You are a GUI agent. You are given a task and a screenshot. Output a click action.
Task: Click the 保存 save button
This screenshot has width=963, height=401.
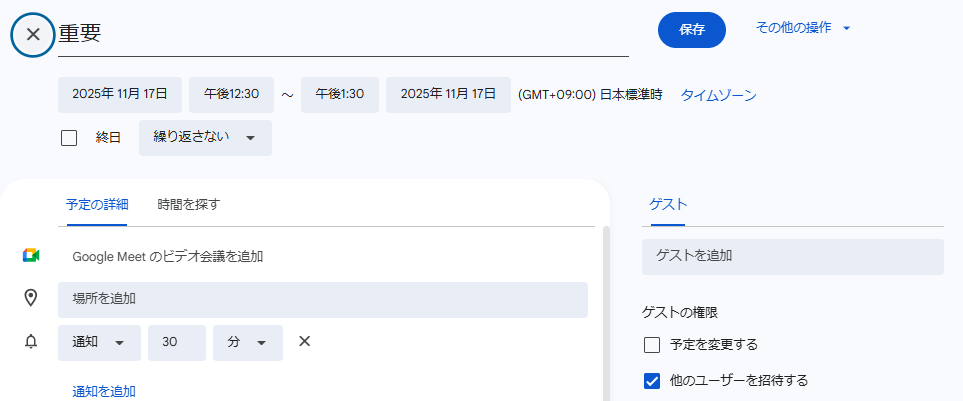click(x=692, y=30)
